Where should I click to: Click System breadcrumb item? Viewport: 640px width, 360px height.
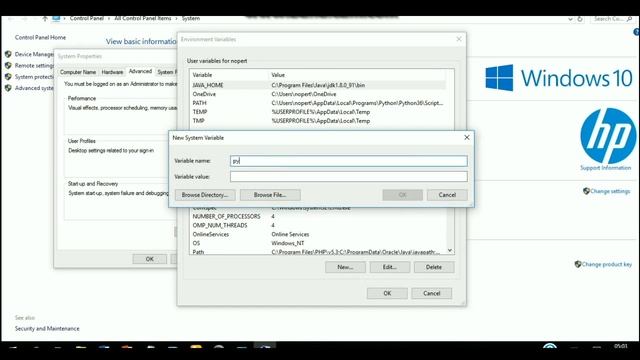(x=191, y=18)
